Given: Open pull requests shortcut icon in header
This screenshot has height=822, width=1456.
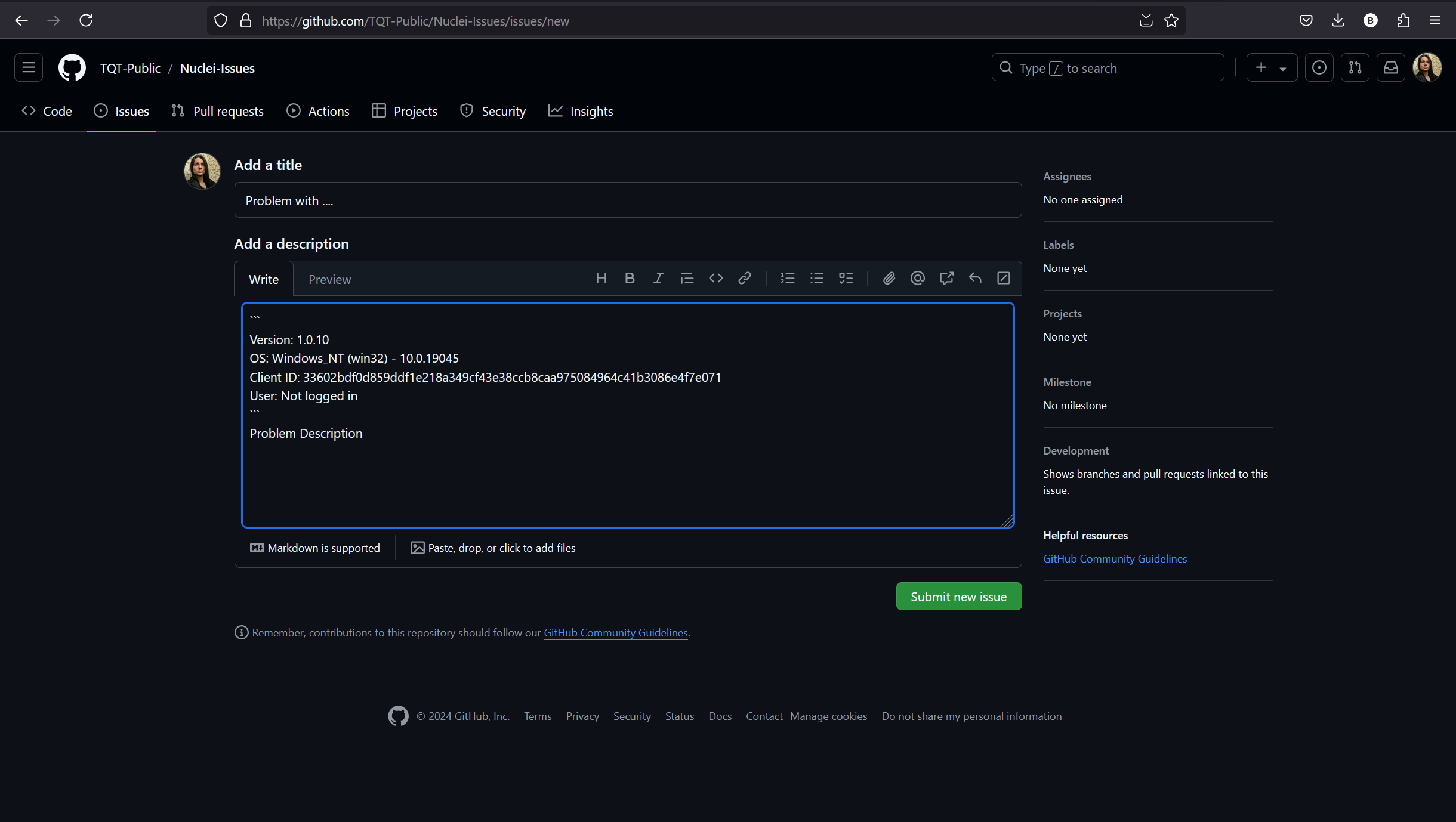Looking at the screenshot, I should (1355, 68).
